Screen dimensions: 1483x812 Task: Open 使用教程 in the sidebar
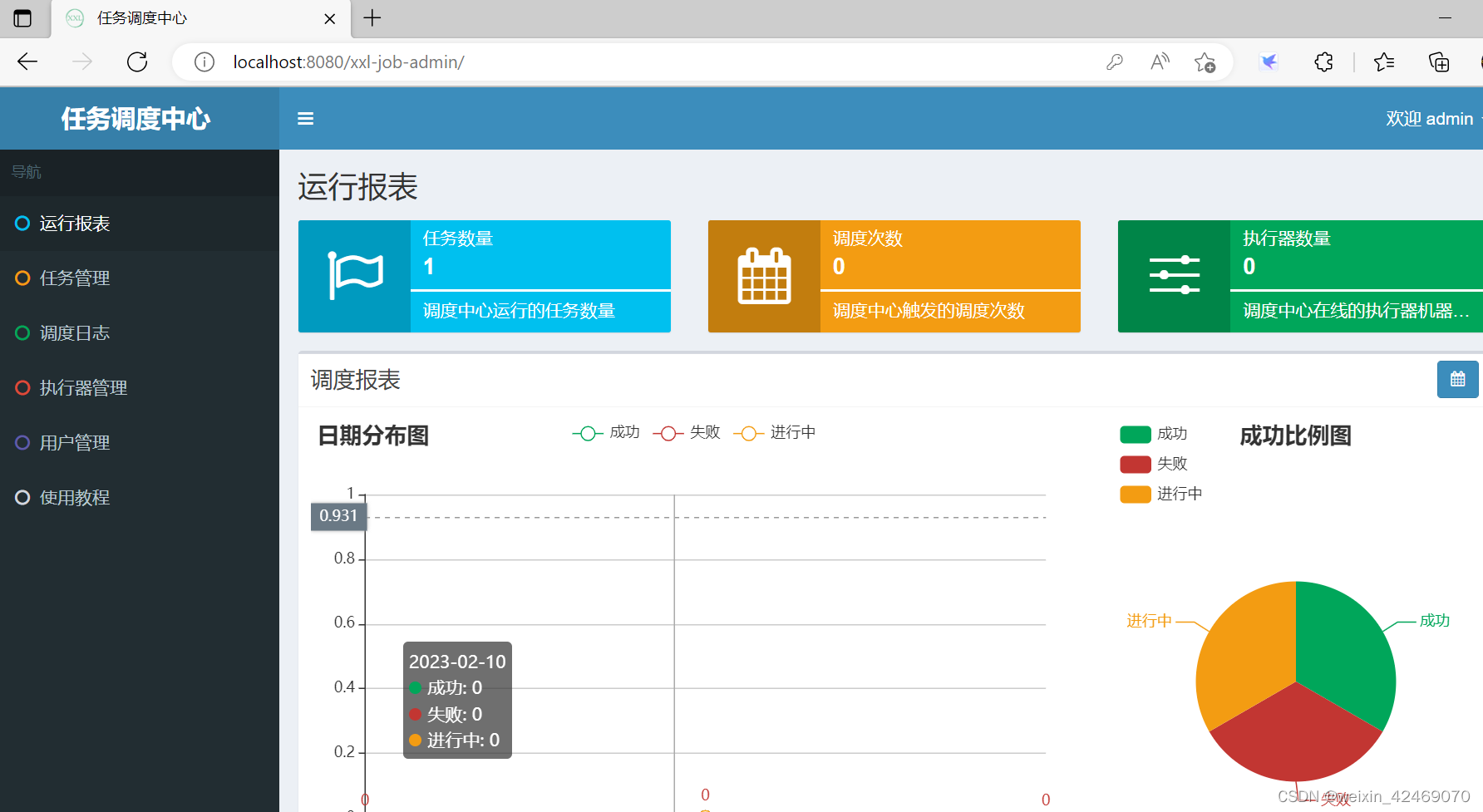click(x=140, y=498)
